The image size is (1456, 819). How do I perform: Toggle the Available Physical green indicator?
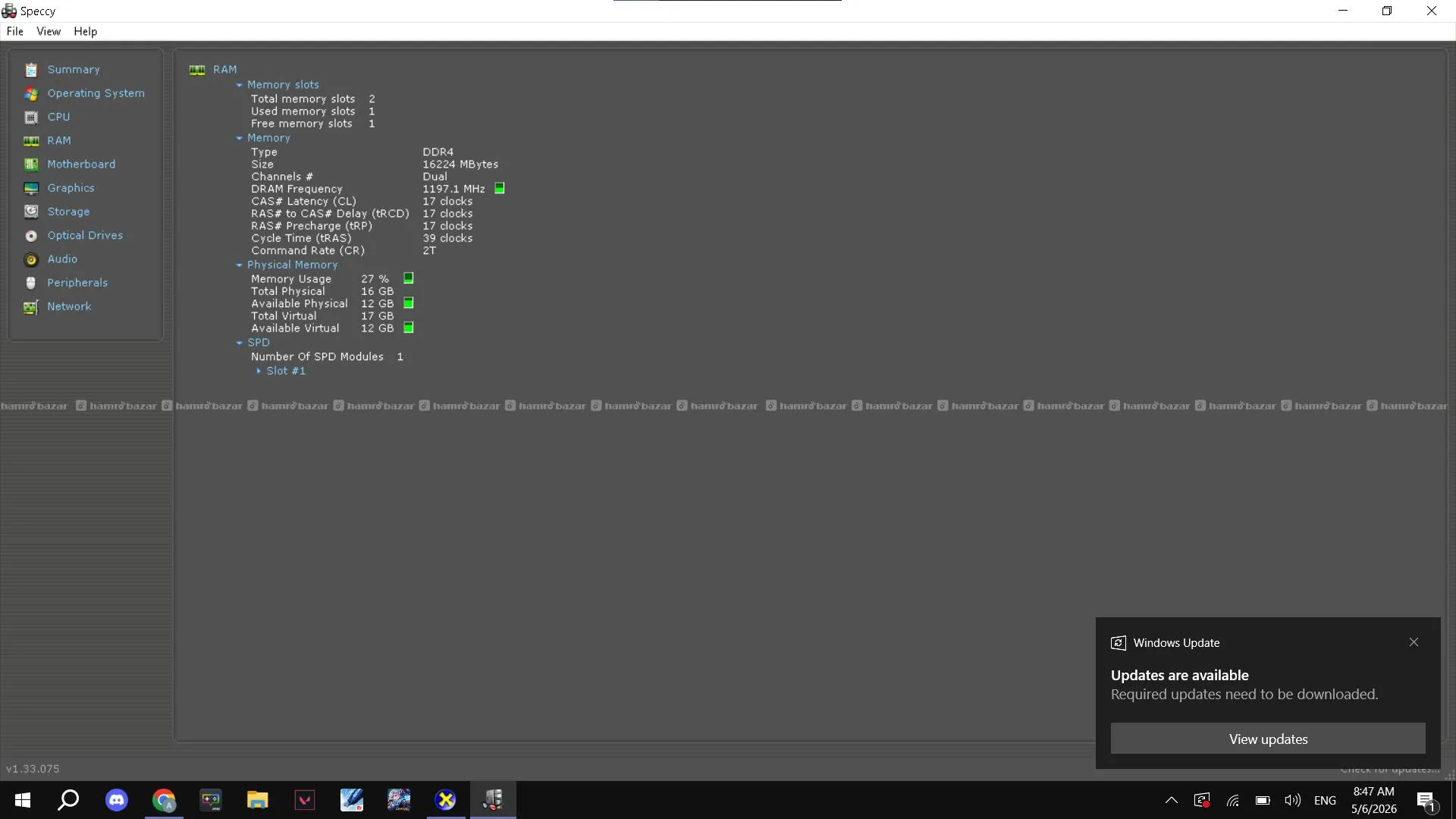coord(409,303)
